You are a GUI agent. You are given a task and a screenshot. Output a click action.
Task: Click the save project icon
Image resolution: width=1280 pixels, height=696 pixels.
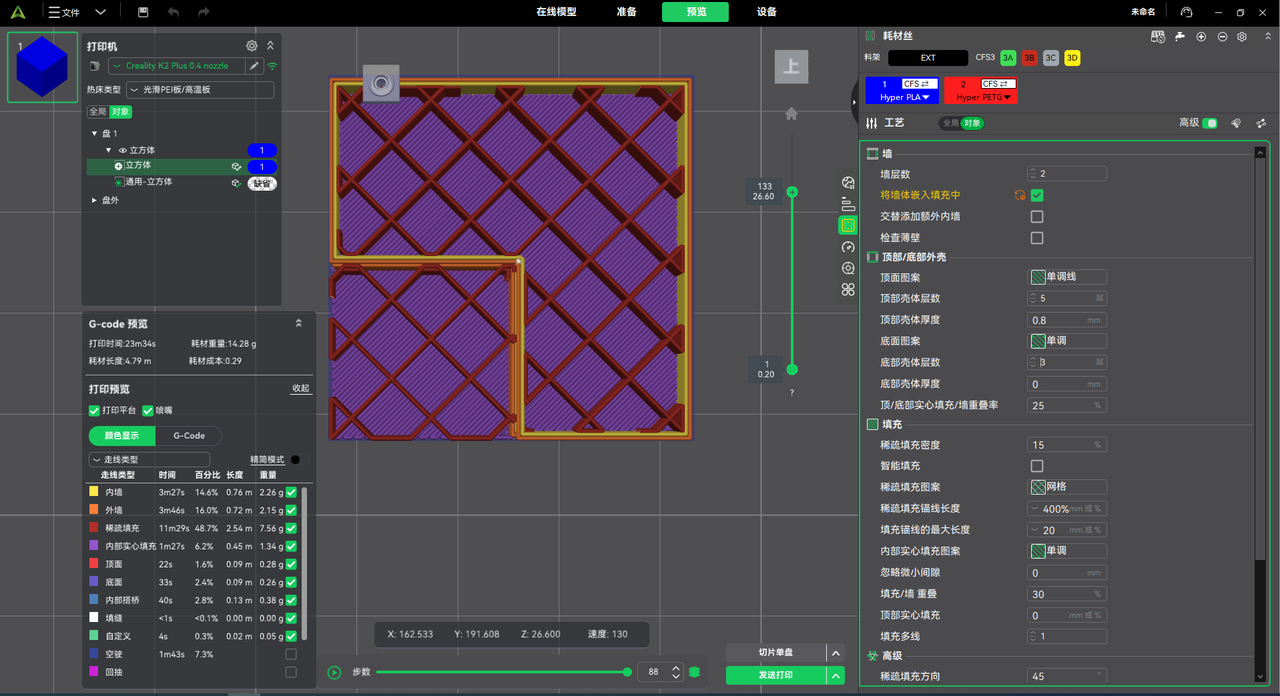(144, 12)
